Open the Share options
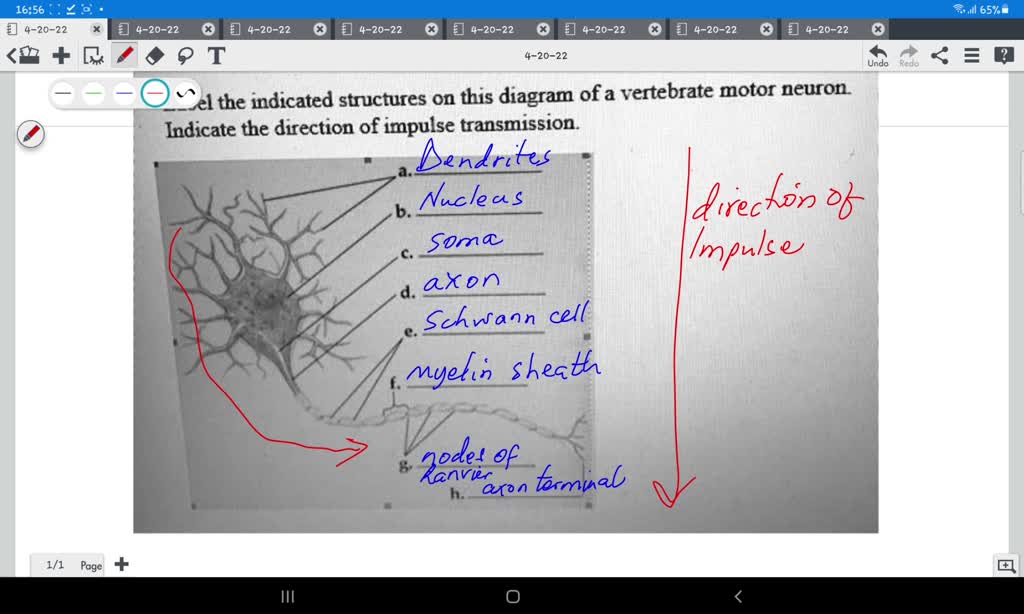The width and height of the screenshot is (1024, 614). click(938, 56)
